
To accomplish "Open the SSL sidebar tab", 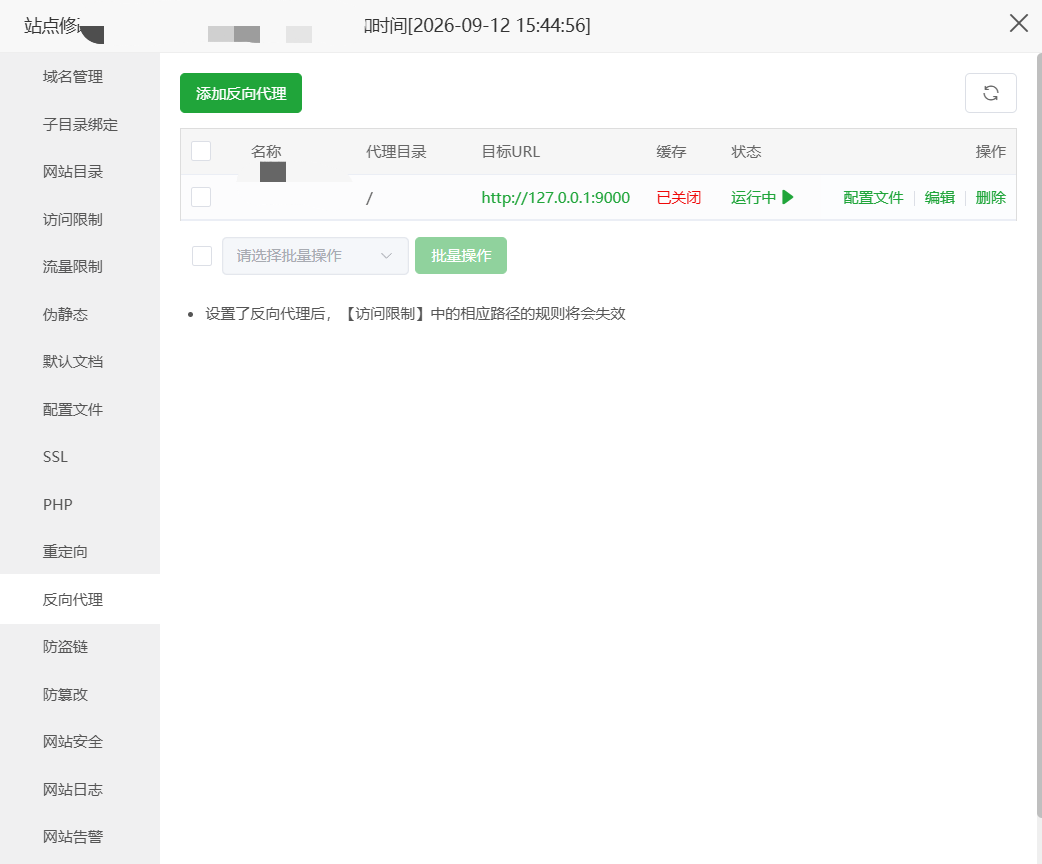I will pyautogui.click(x=80, y=457).
